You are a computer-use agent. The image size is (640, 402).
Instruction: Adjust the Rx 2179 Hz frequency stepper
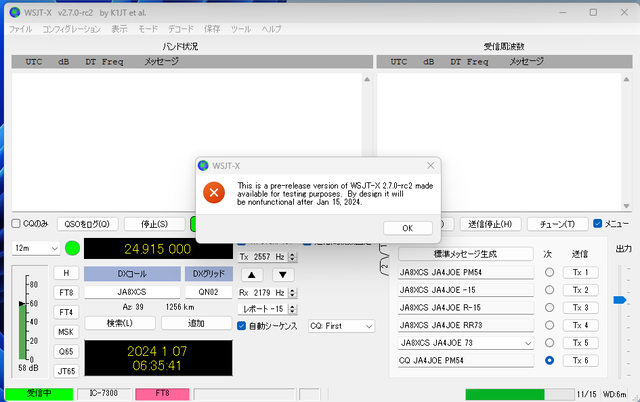pos(292,293)
